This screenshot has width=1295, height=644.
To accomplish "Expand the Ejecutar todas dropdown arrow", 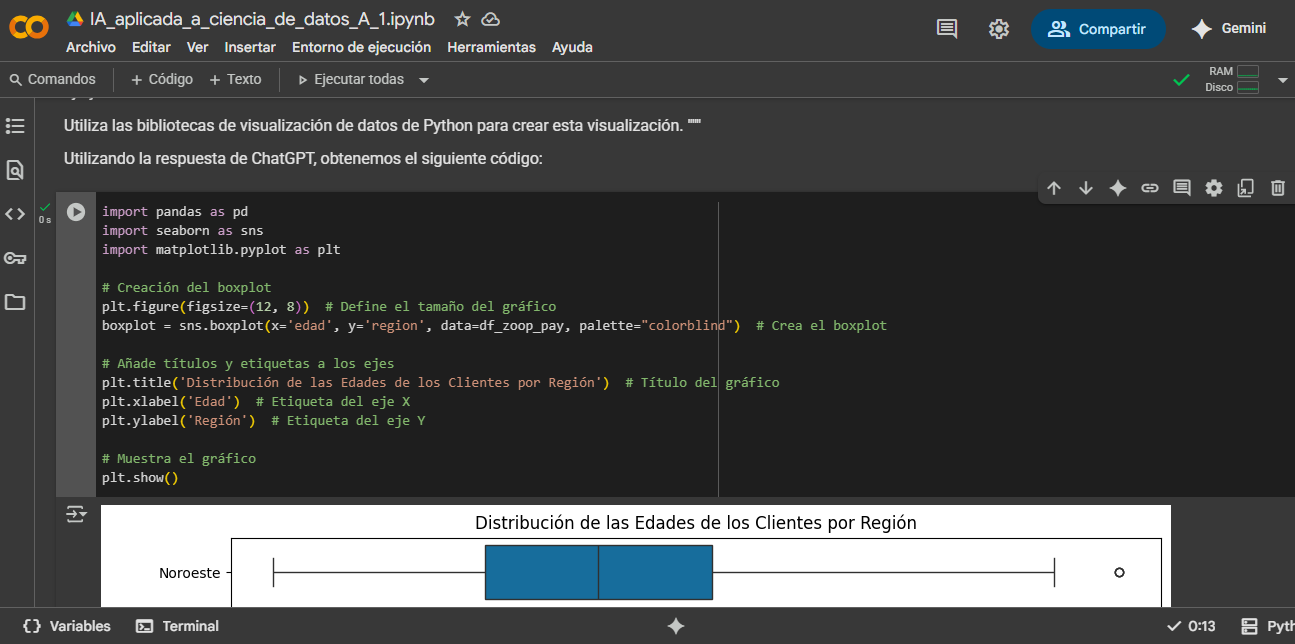I will coord(424,80).
